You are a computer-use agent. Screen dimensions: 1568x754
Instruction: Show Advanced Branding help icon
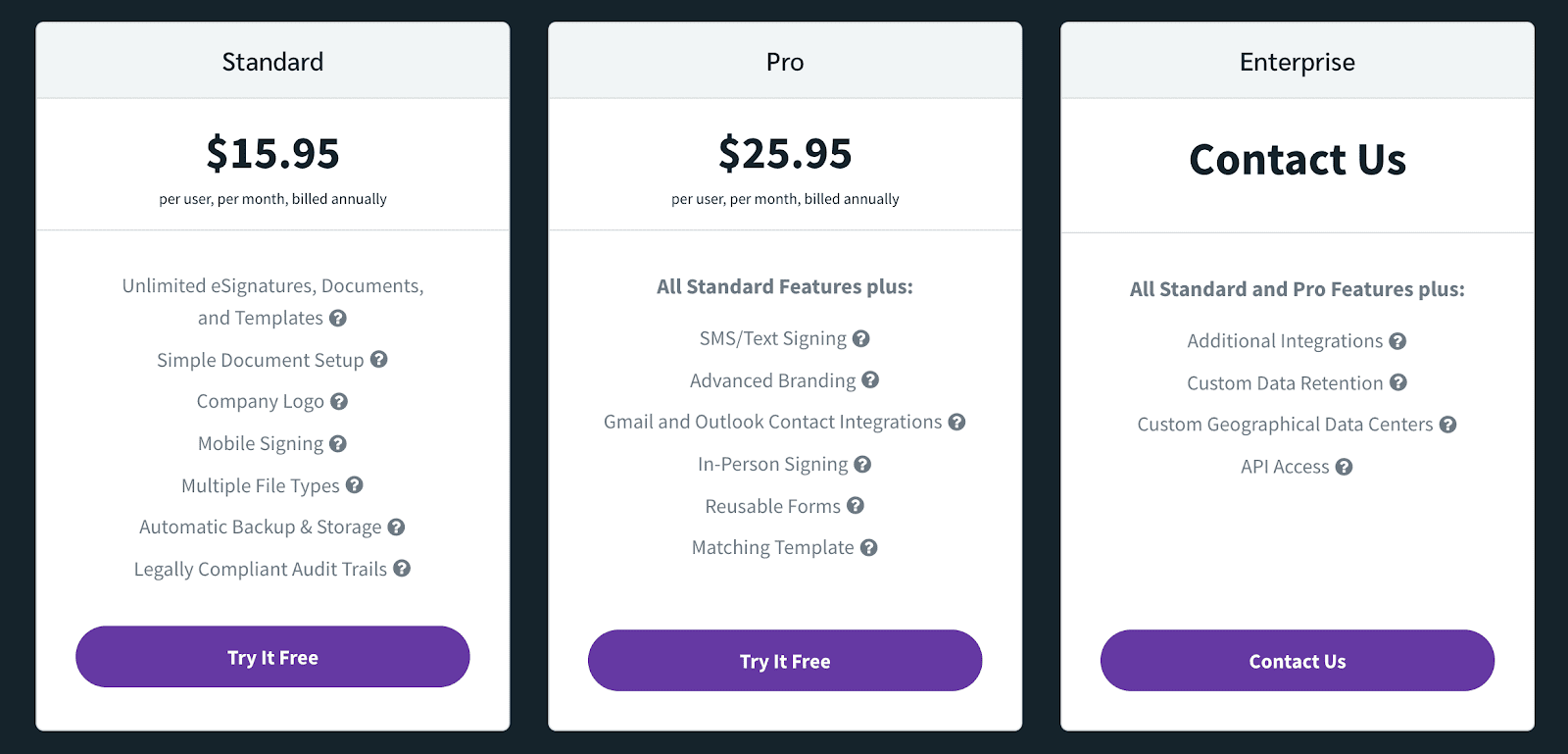tap(870, 379)
